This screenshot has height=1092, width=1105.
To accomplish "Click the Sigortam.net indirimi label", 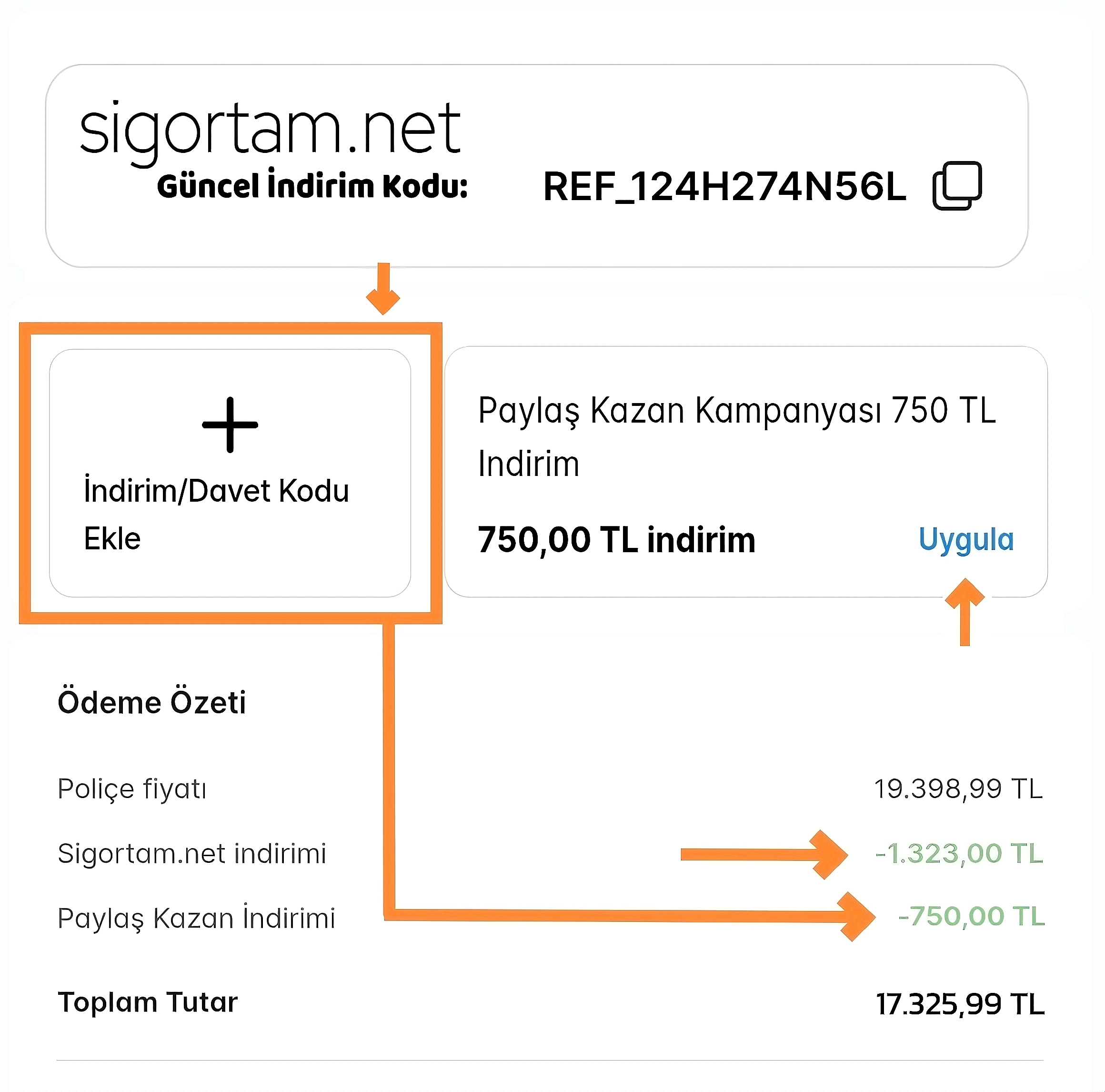I will [x=191, y=853].
